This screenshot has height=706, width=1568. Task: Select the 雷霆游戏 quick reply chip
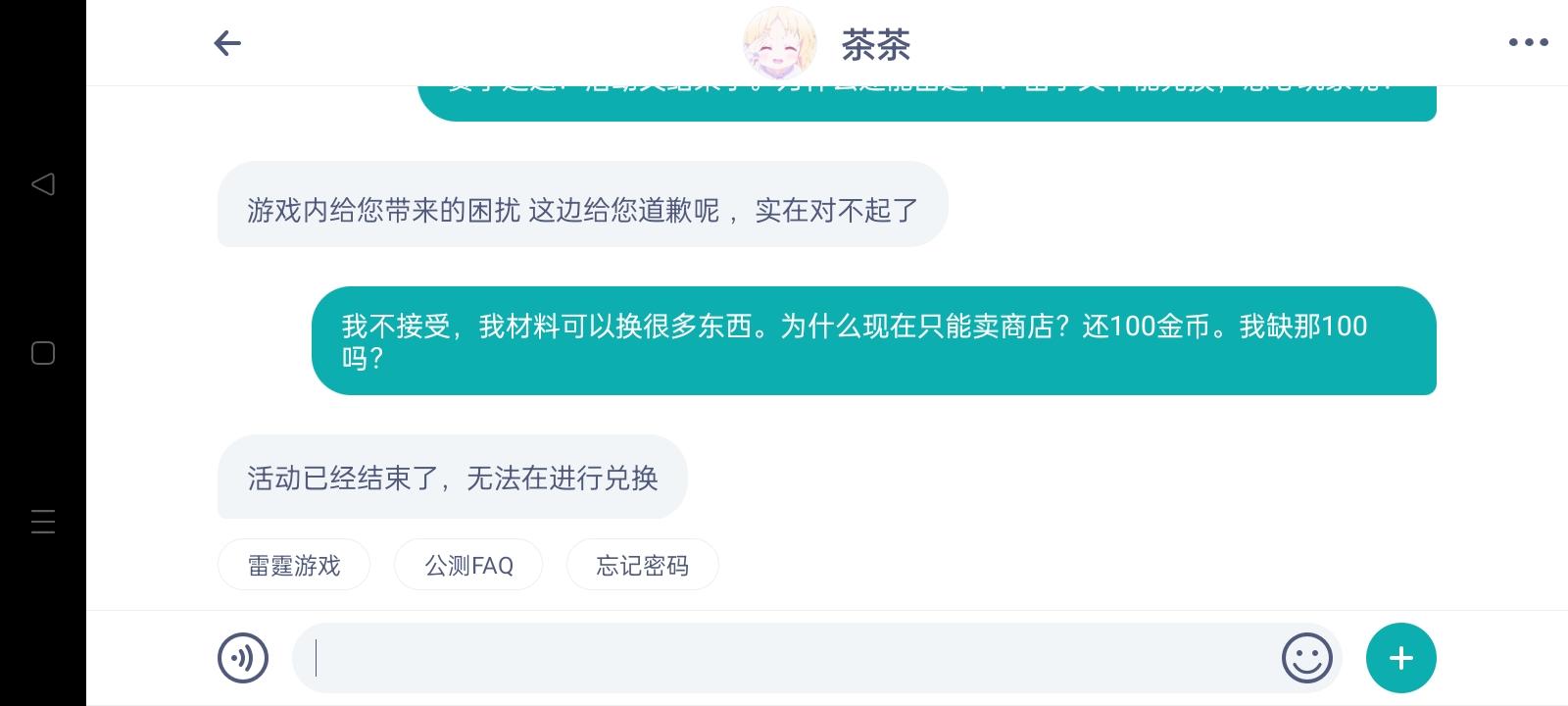tap(294, 565)
